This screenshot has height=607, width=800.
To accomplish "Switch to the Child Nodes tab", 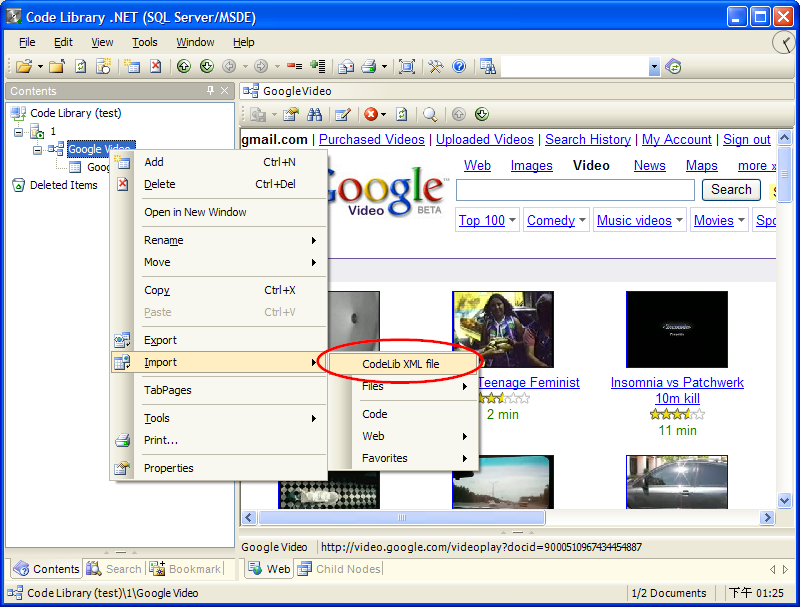I will coord(340,569).
